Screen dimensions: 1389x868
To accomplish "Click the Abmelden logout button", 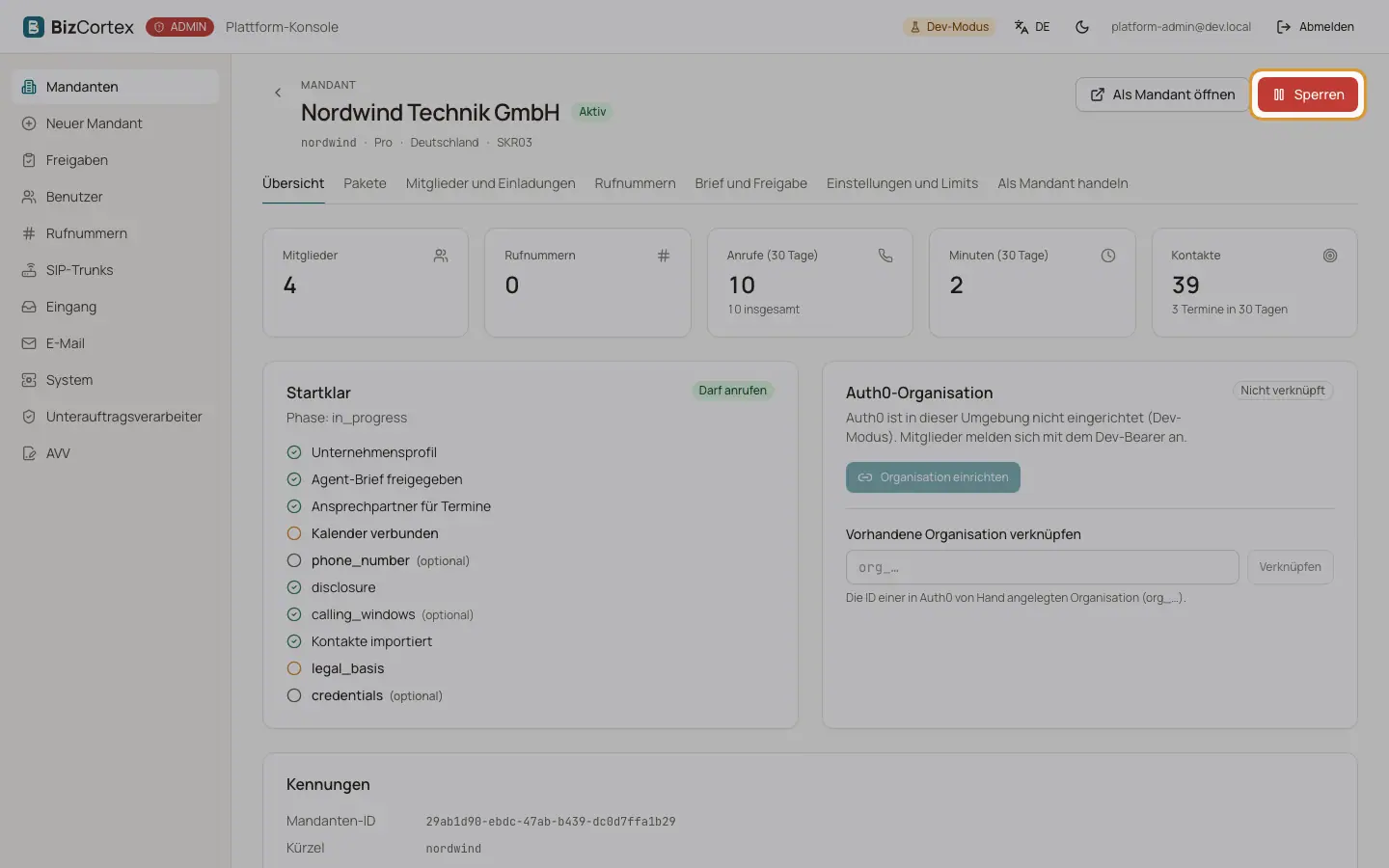I will [x=1316, y=27].
